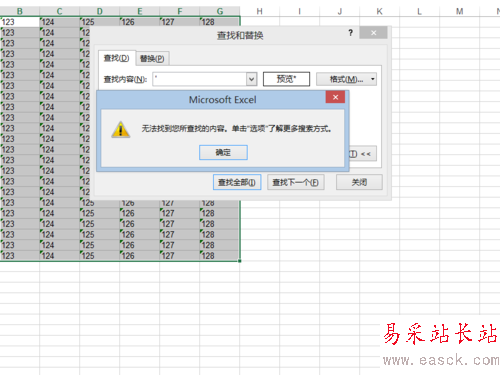Select column E header
Image resolution: width=500 pixels, height=375 pixels.
[x=139, y=11]
